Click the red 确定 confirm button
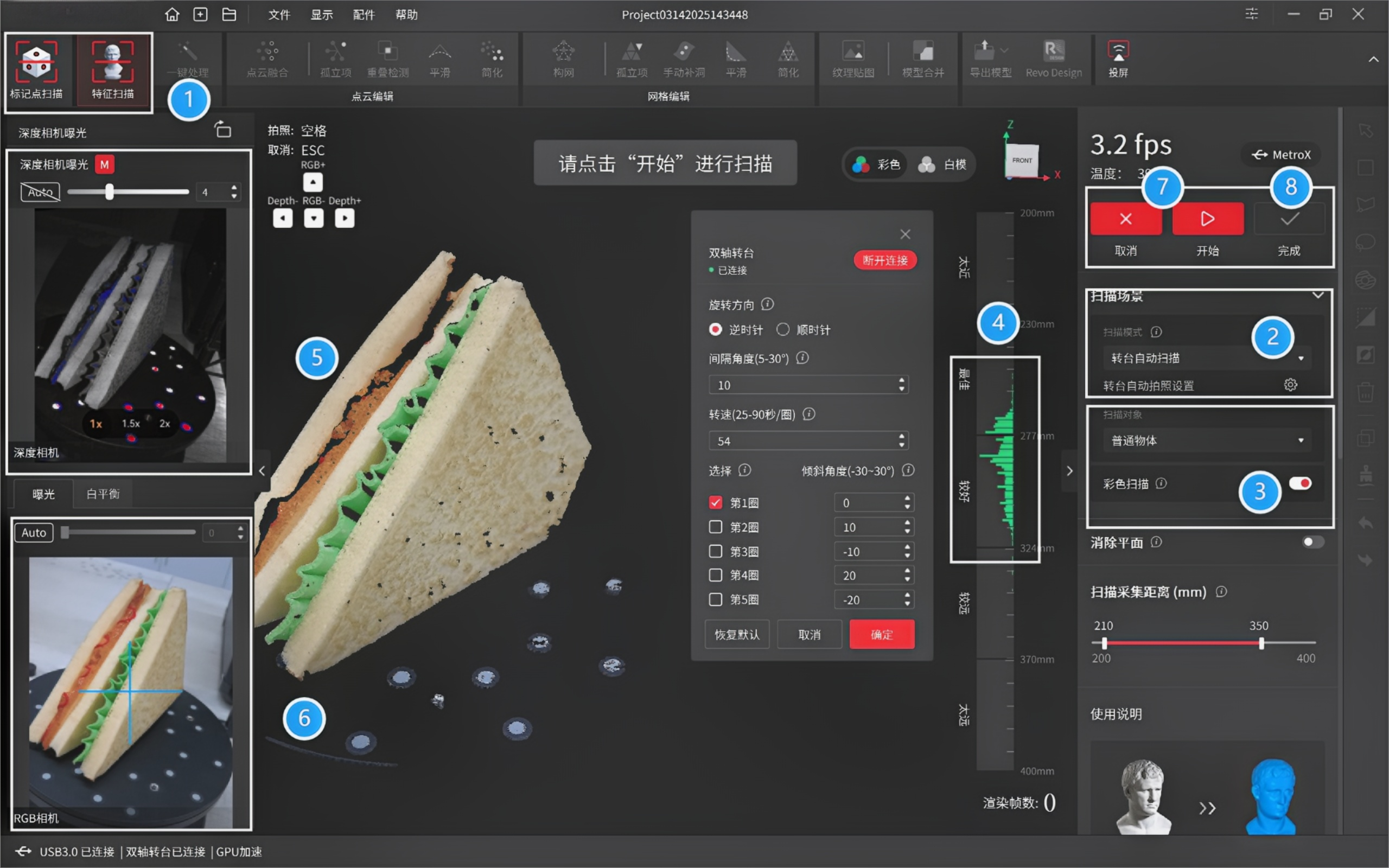 [882, 634]
